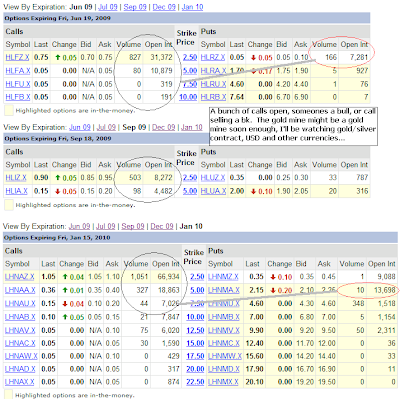The image size is (400, 399).
Task: Open the 17.50 strike price link
Action: pos(195,356)
